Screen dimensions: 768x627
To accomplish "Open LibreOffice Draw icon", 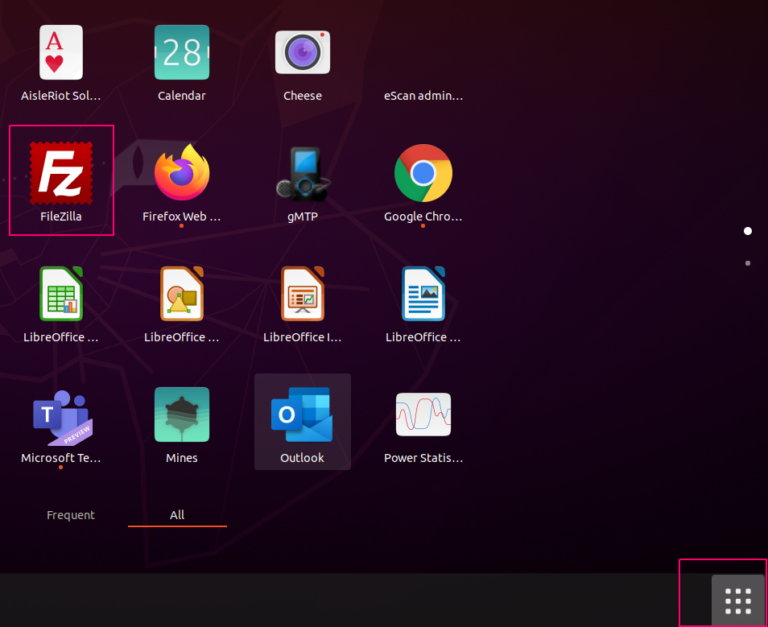I will coord(182,293).
